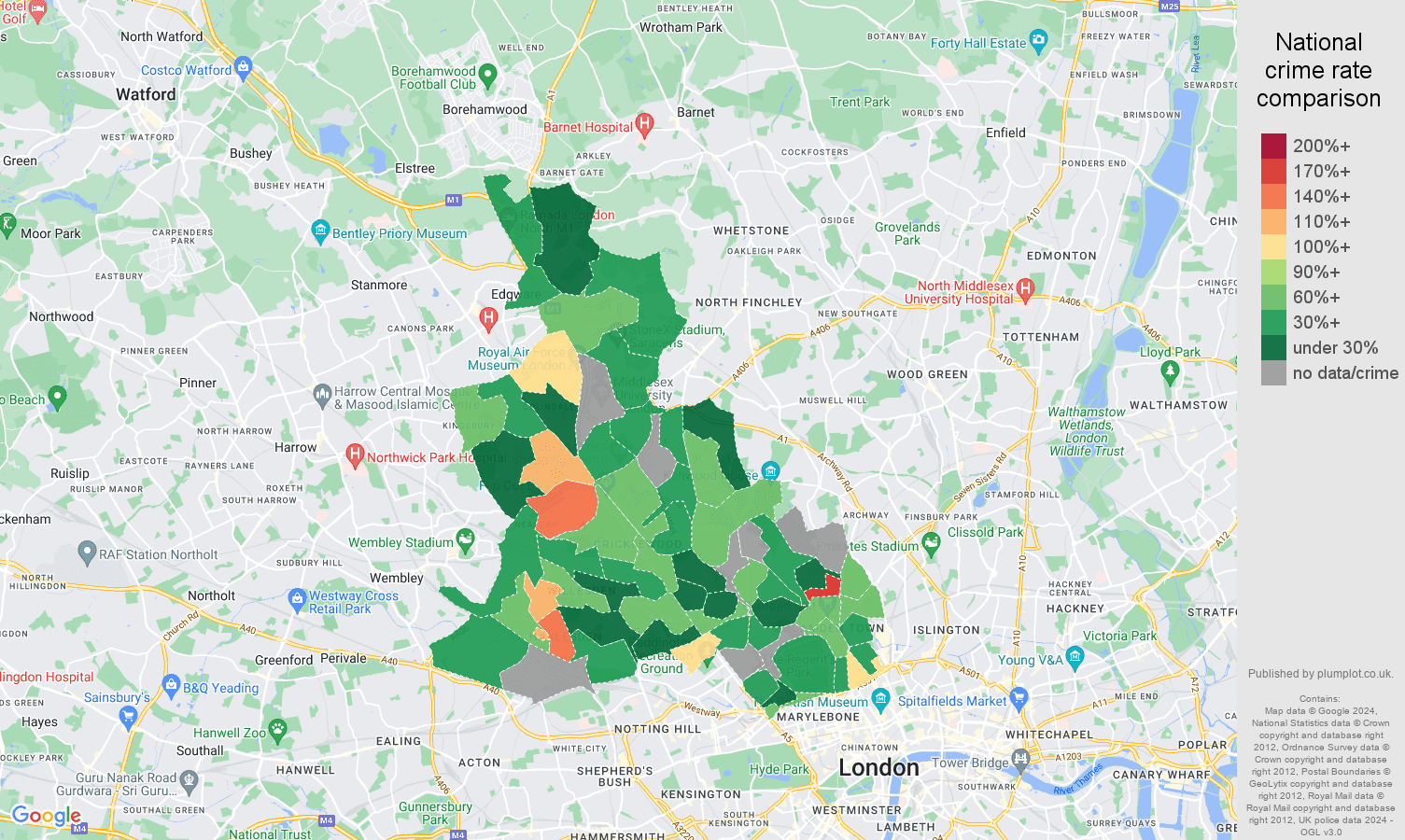Click the Notting Hill area label
The width and height of the screenshot is (1405, 840).
point(657,729)
